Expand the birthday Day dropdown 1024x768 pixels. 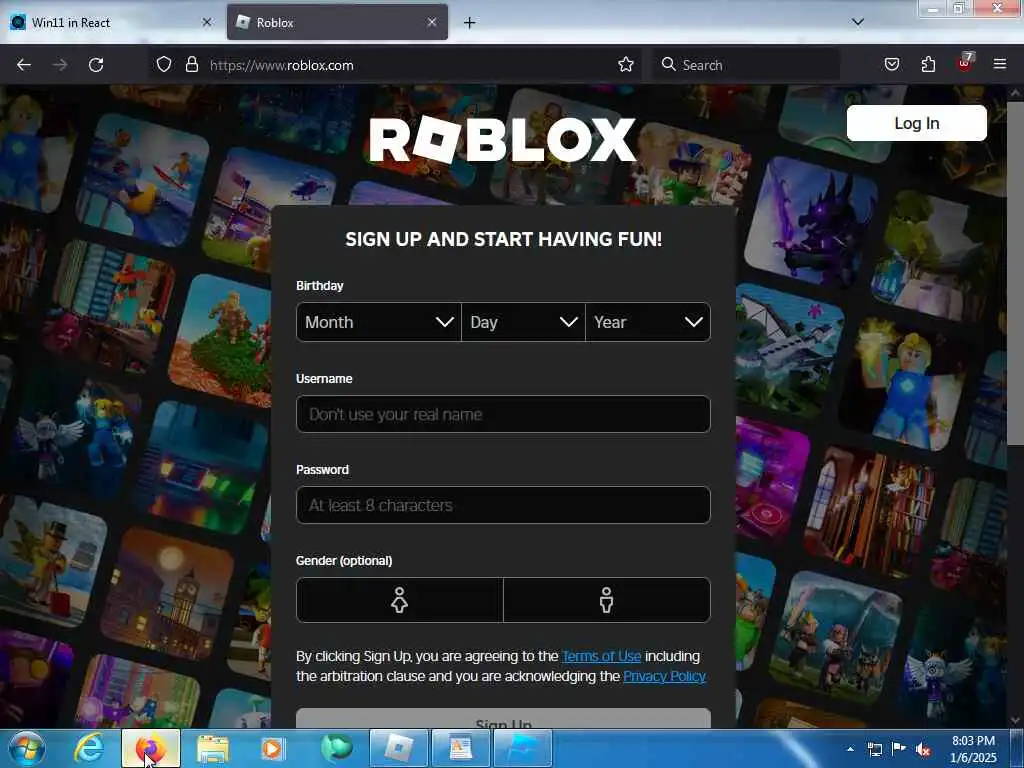pos(523,322)
